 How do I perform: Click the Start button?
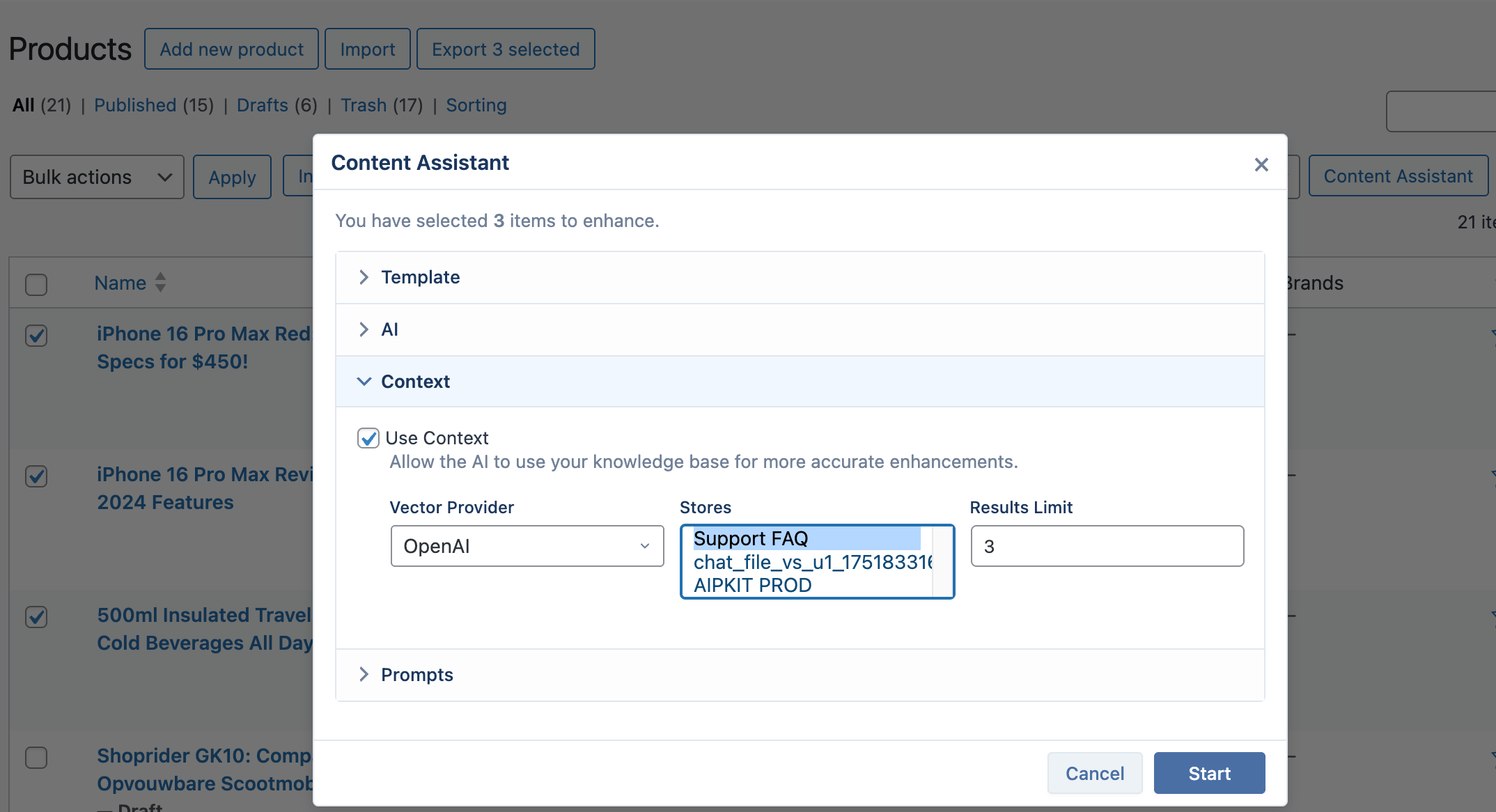(x=1209, y=773)
